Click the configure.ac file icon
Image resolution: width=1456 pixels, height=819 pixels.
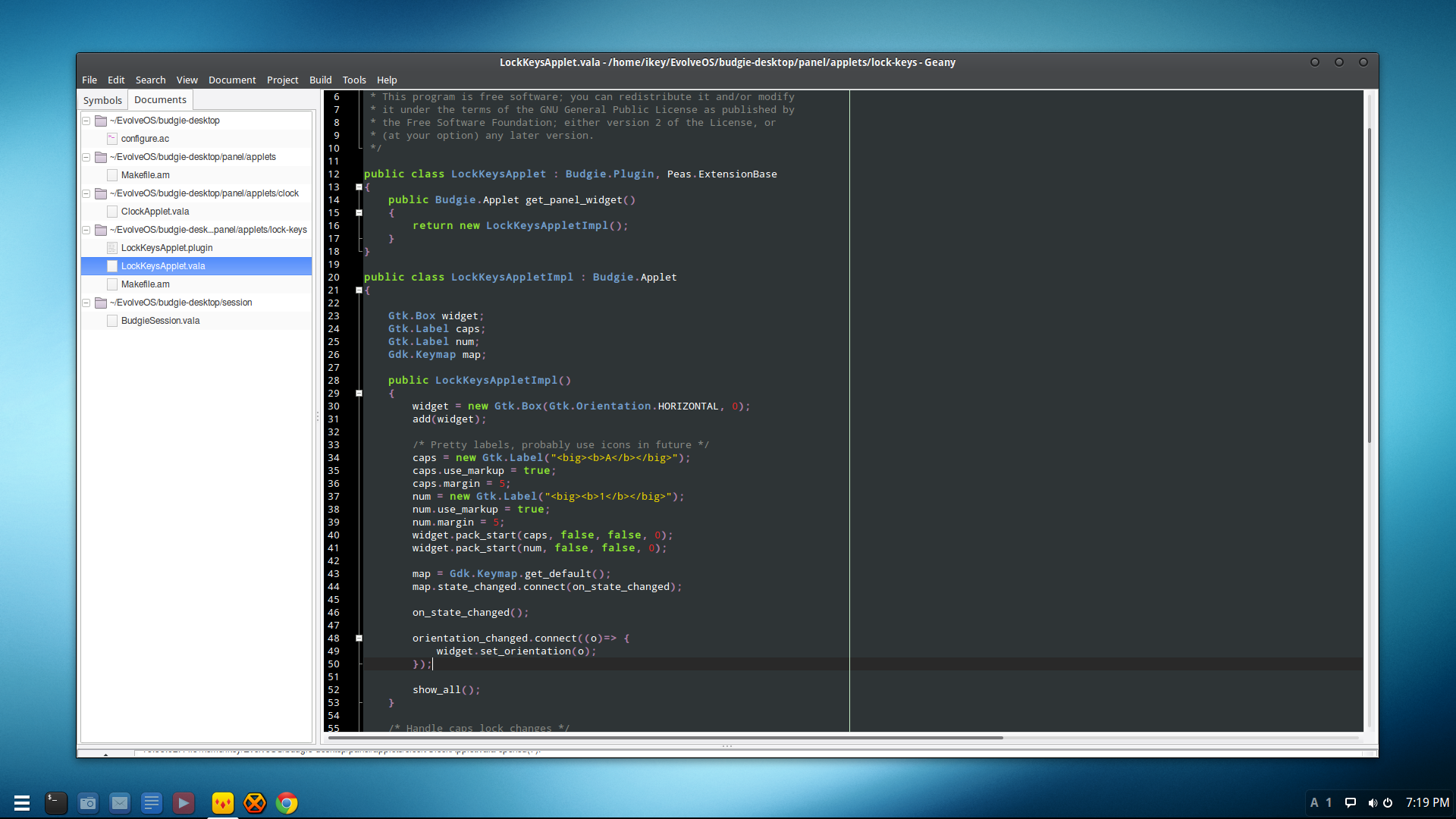click(x=112, y=139)
